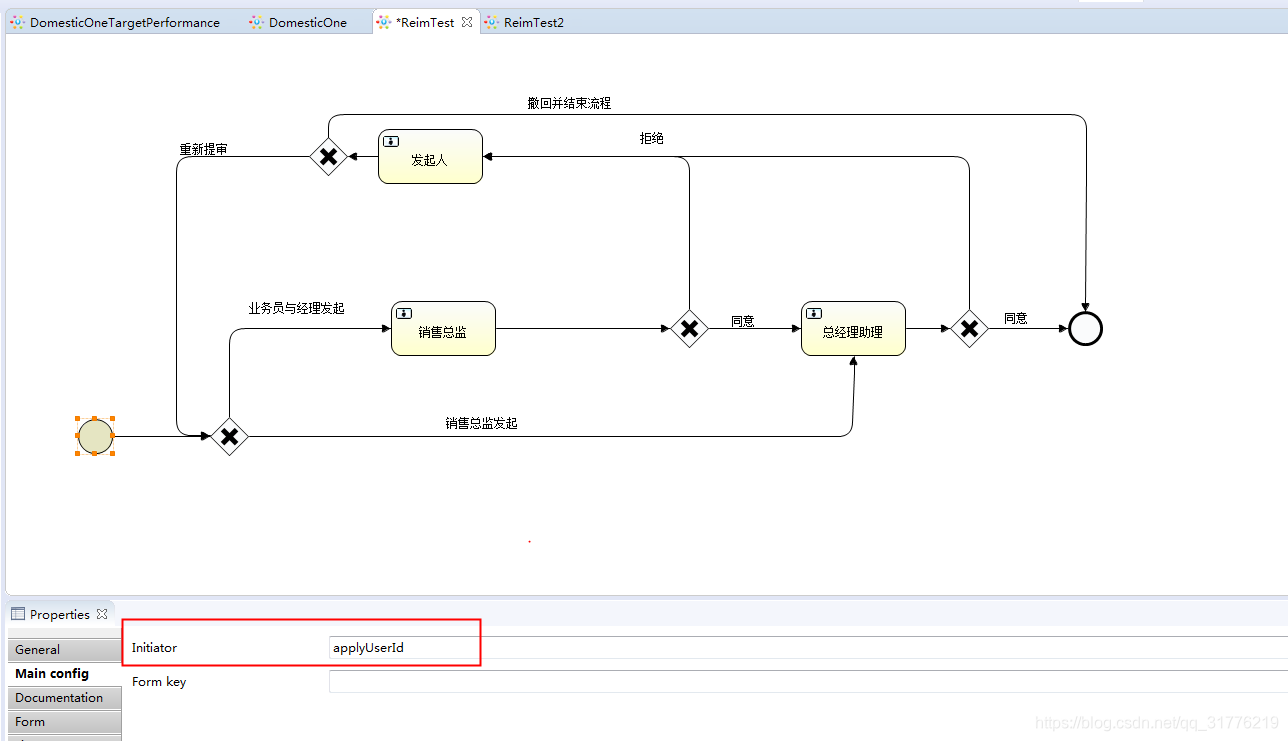Select the gateway left of 发起人 task
1288x741 pixels.
(328, 156)
